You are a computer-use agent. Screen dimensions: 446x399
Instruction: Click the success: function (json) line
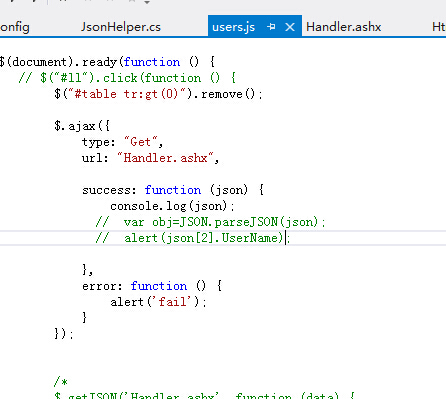click(173, 190)
